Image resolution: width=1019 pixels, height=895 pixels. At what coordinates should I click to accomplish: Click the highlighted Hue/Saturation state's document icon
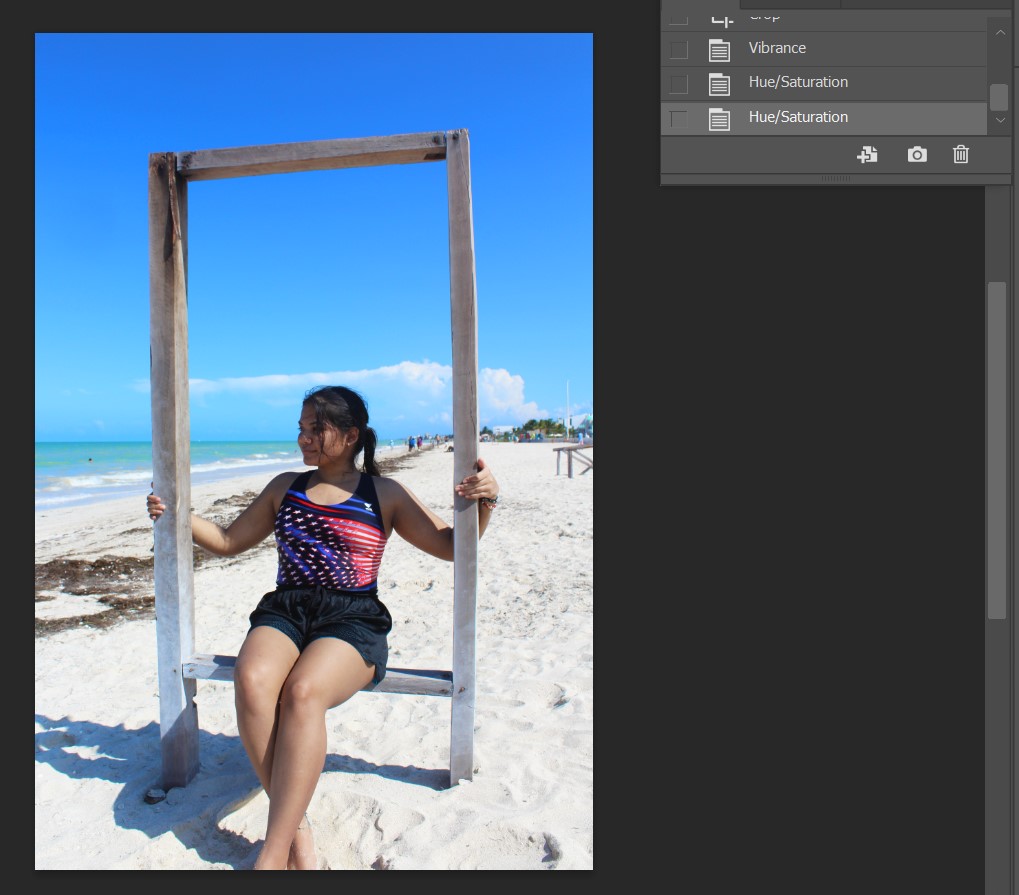(719, 118)
